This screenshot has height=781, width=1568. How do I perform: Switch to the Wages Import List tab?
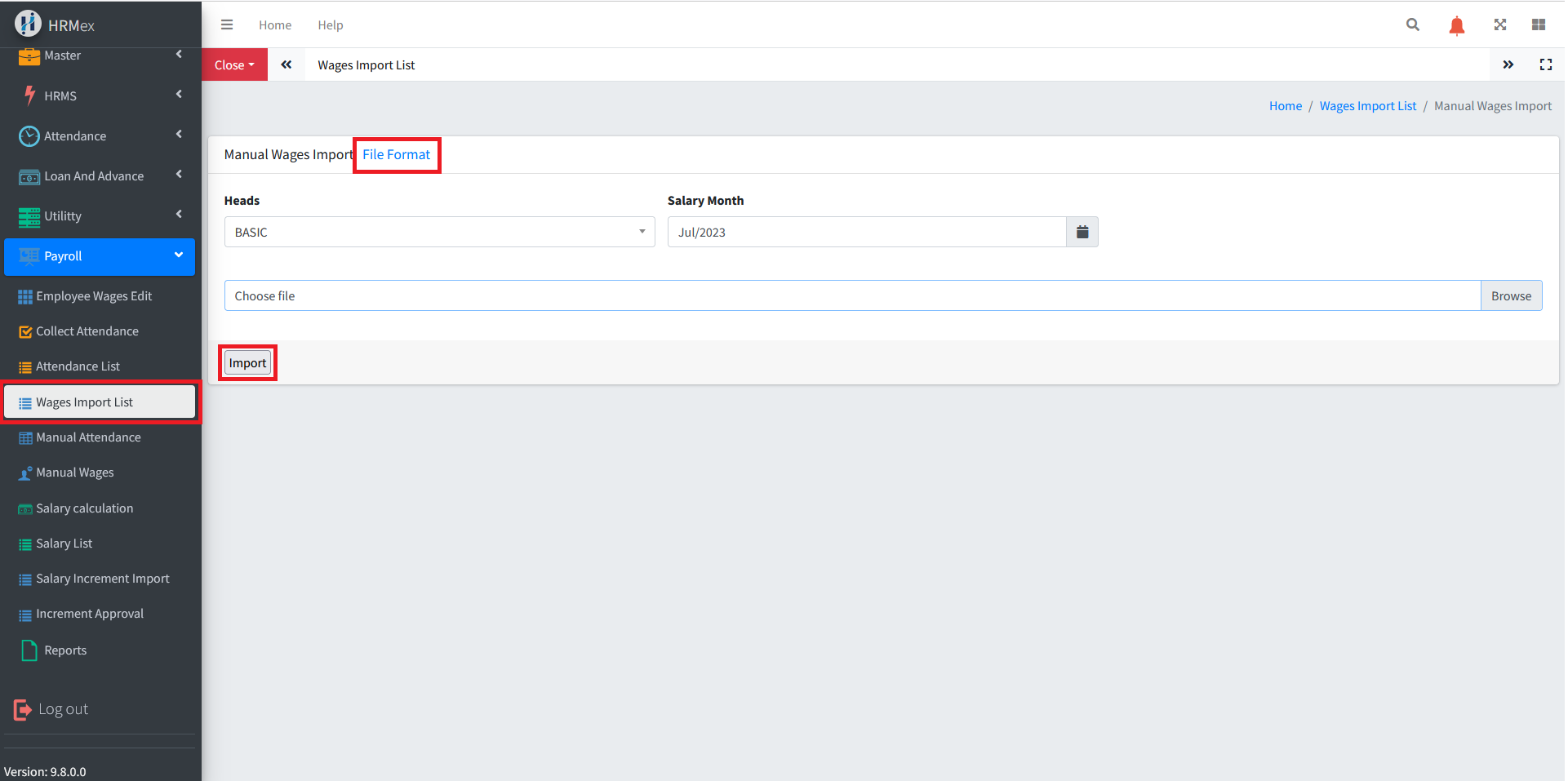pyautogui.click(x=366, y=65)
